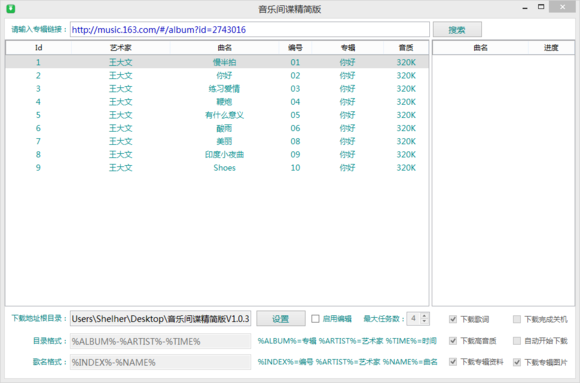Sort by the Id column header
Viewport: 580px width, 383px height.
click(x=38, y=47)
